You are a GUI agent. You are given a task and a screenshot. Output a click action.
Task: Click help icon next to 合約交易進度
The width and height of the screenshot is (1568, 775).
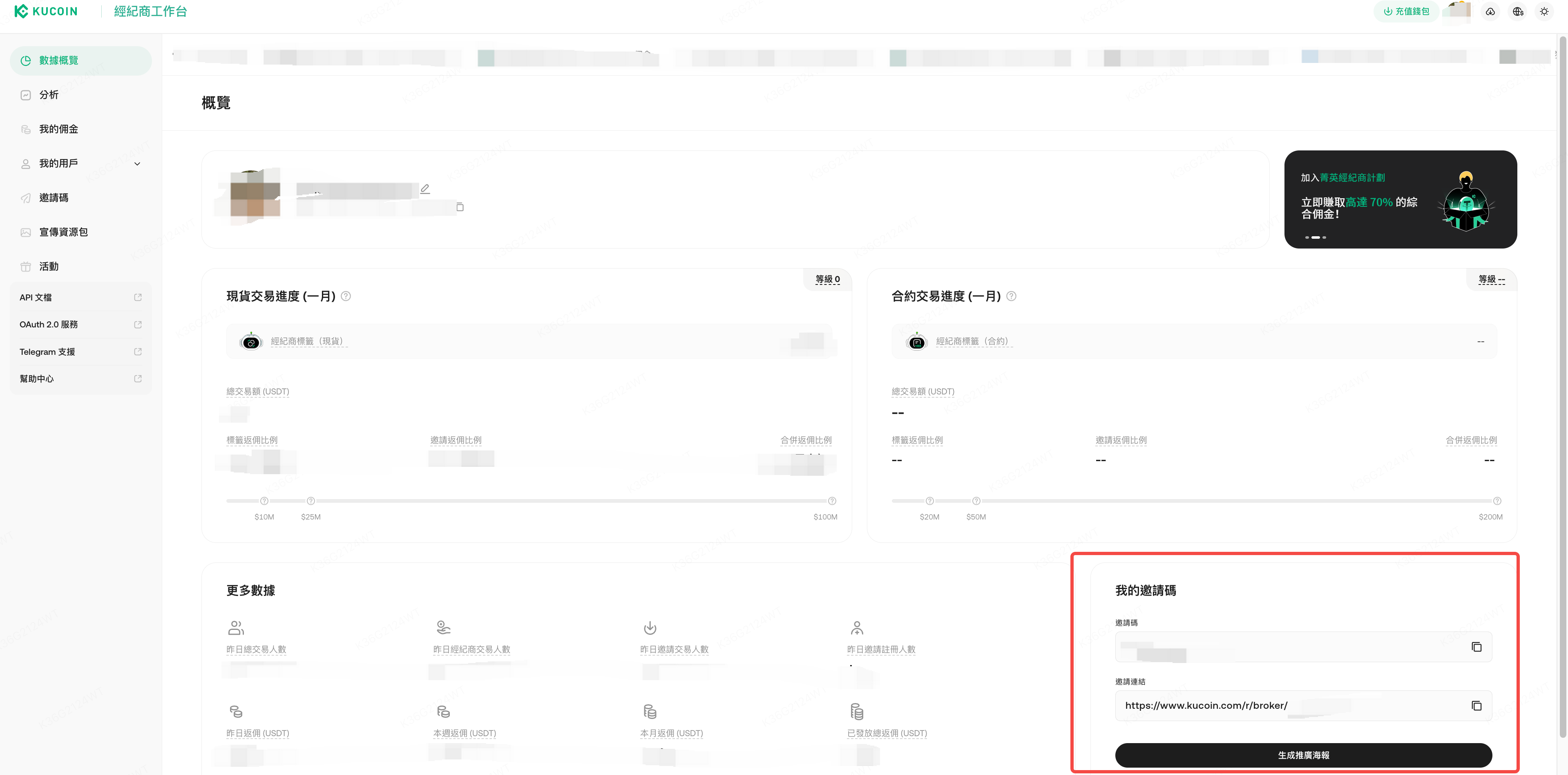coord(1011,296)
